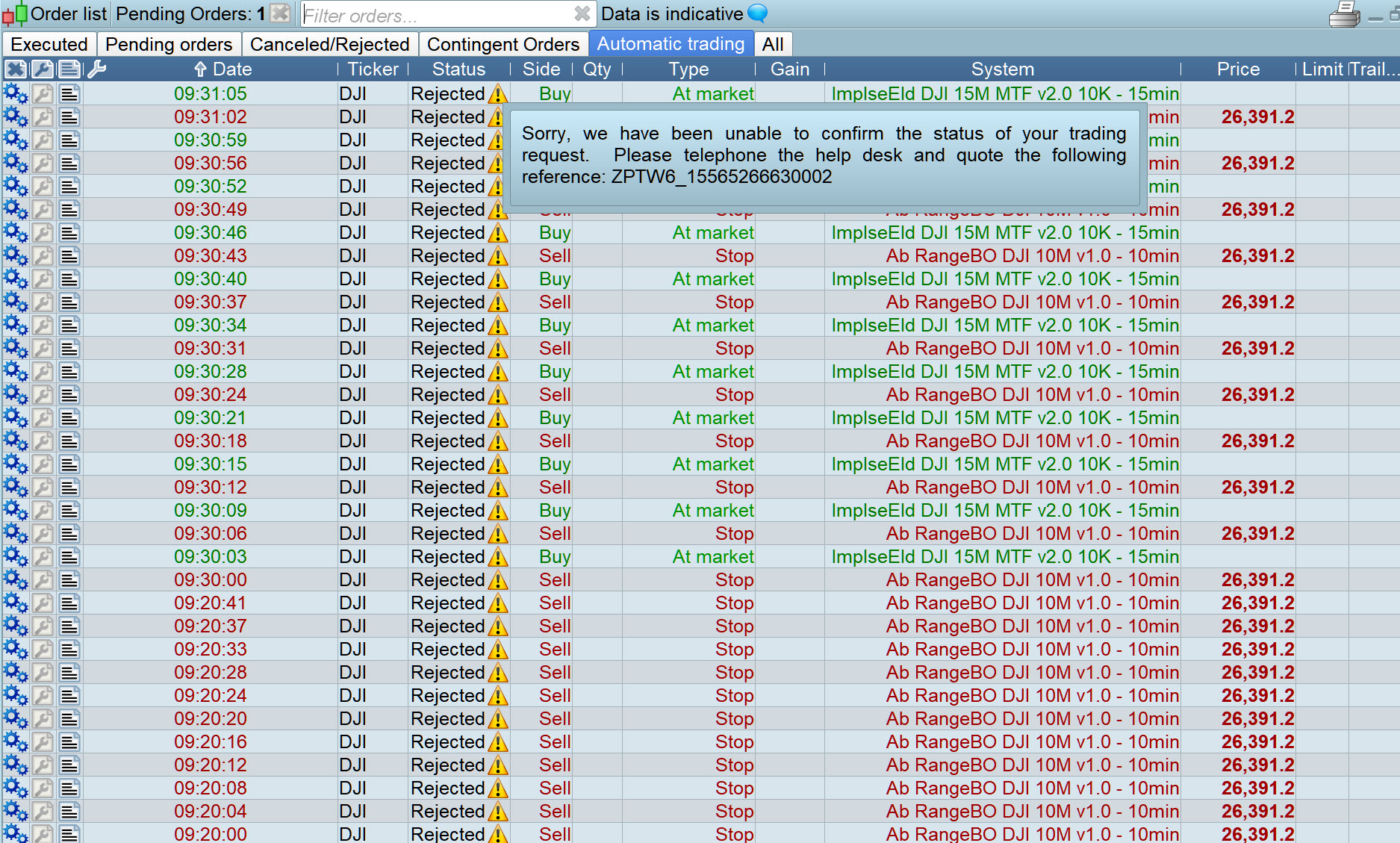Viewport: 1400px width, 843px height.
Task: Click the Ab RangeBO system name in the 09:20:16 row
Action: pyautogui.click(x=1033, y=742)
